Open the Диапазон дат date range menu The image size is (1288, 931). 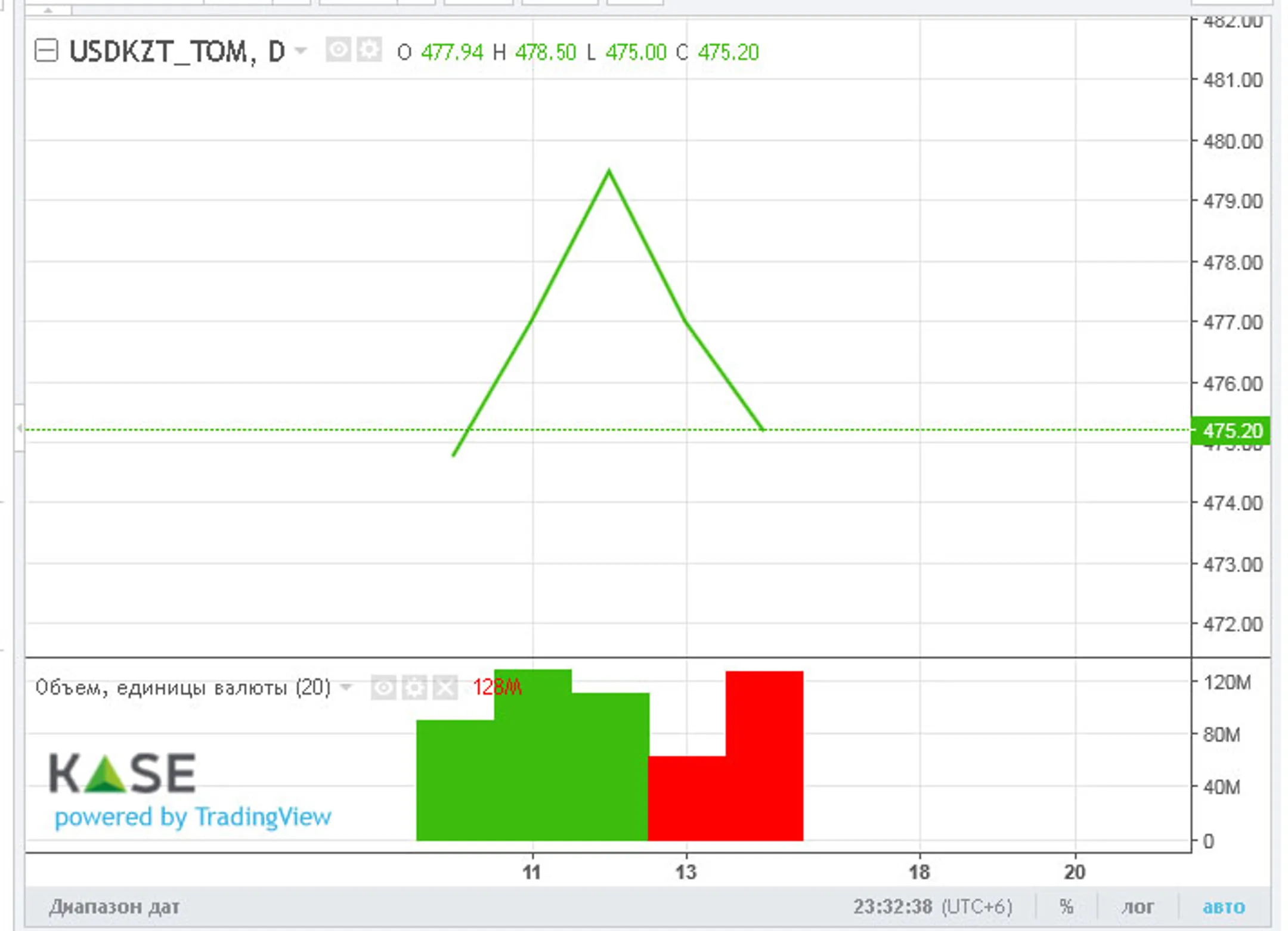coord(114,907)
